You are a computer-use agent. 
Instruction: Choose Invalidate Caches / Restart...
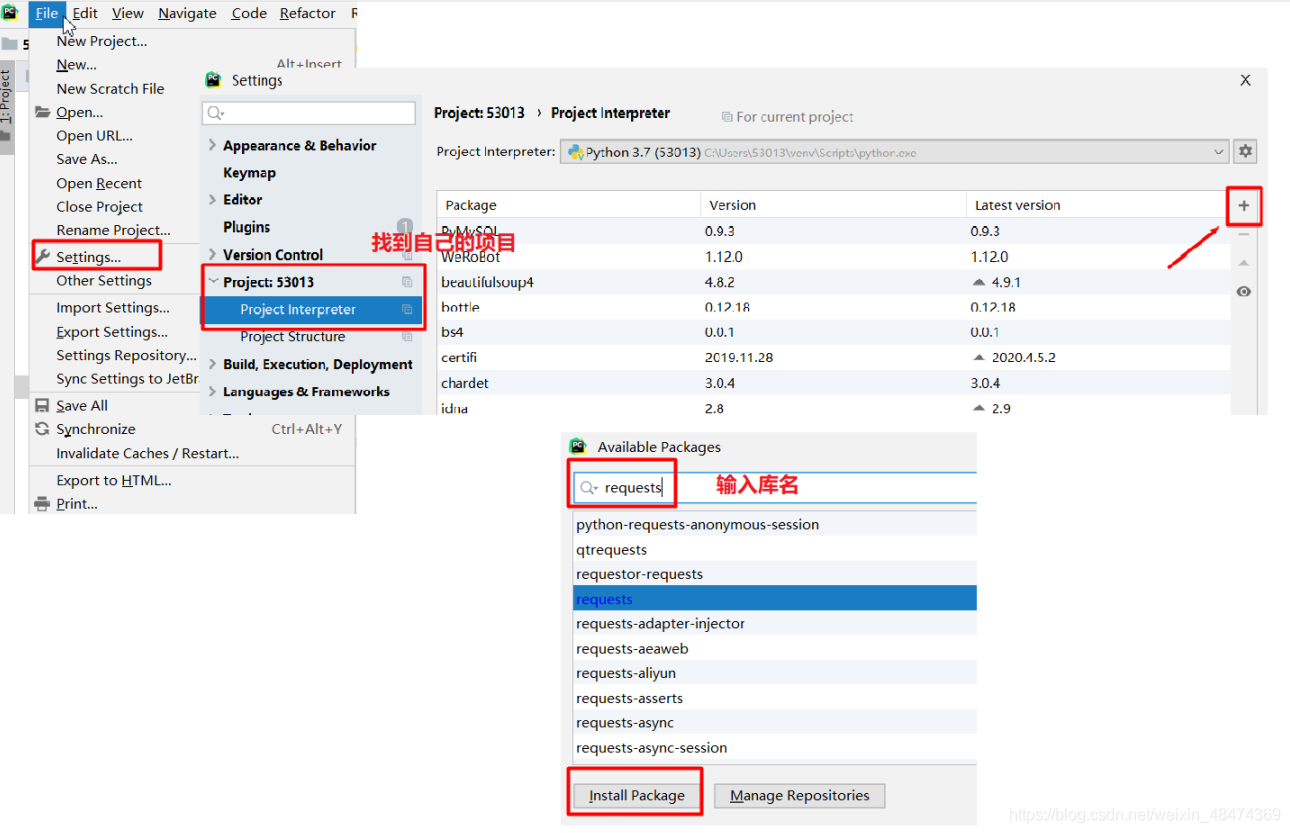pyautogui.click(x=148, y=453)
